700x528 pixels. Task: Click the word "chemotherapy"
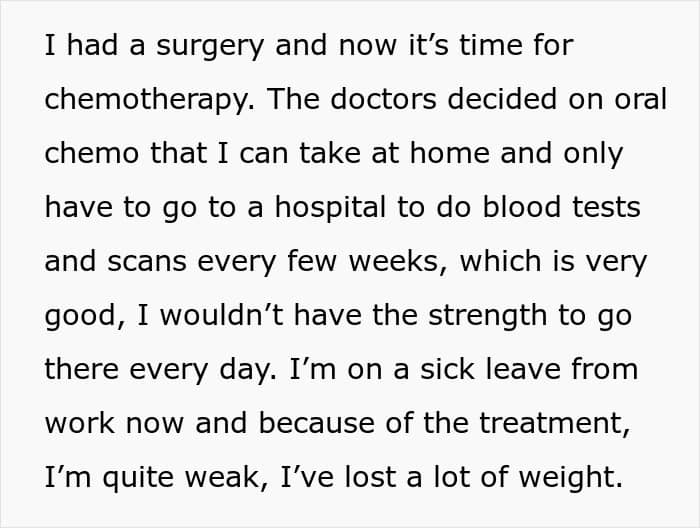pos(136,101)
